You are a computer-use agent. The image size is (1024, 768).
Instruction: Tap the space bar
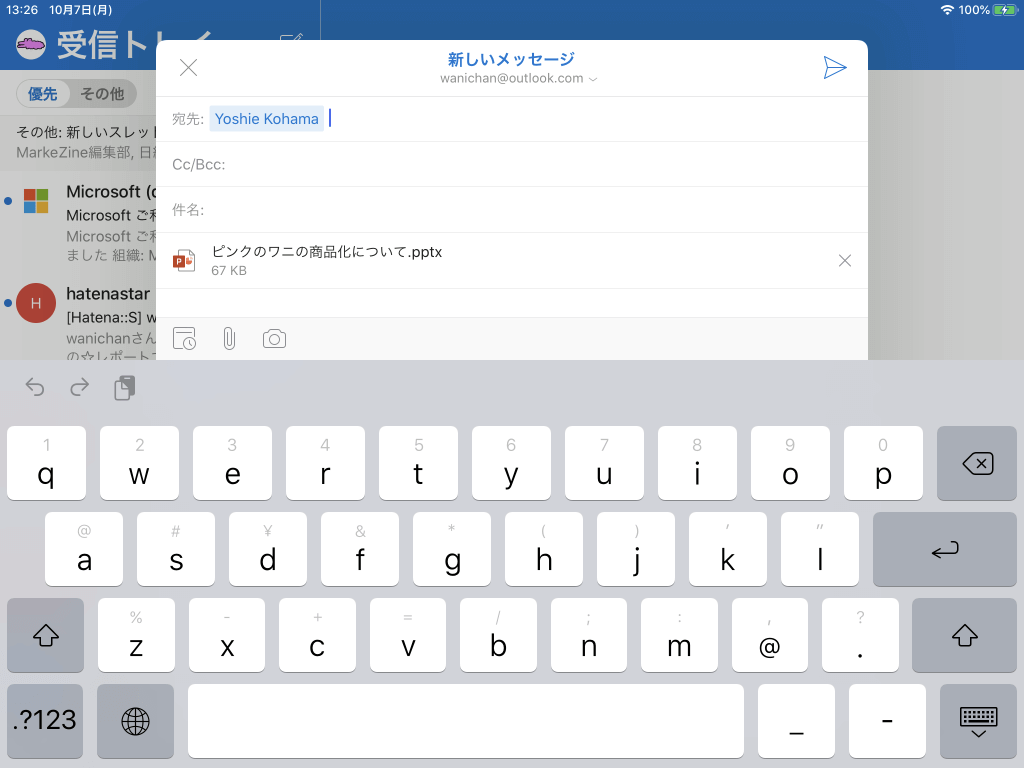pyautogui.click(x=466, y=721)
